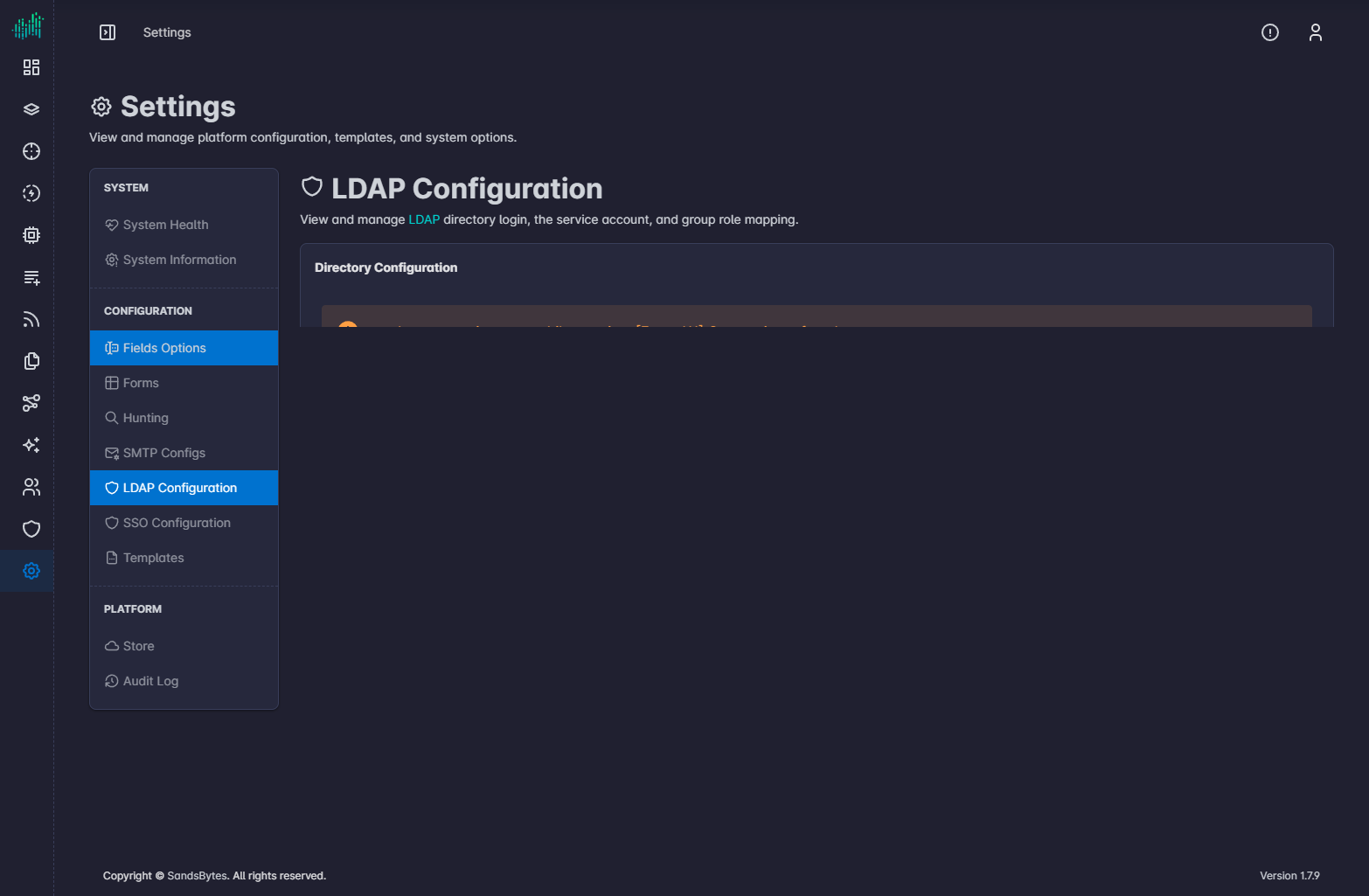Go to System Information

(x=184, y=260)
